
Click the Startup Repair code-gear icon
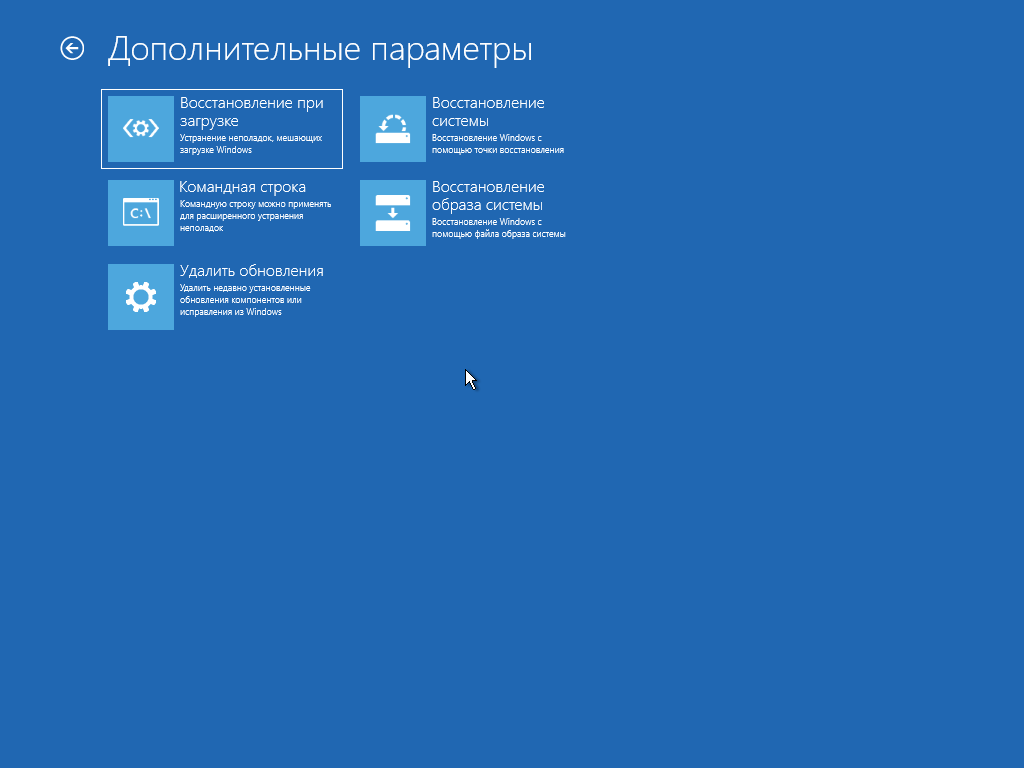(x=140, y=128)
